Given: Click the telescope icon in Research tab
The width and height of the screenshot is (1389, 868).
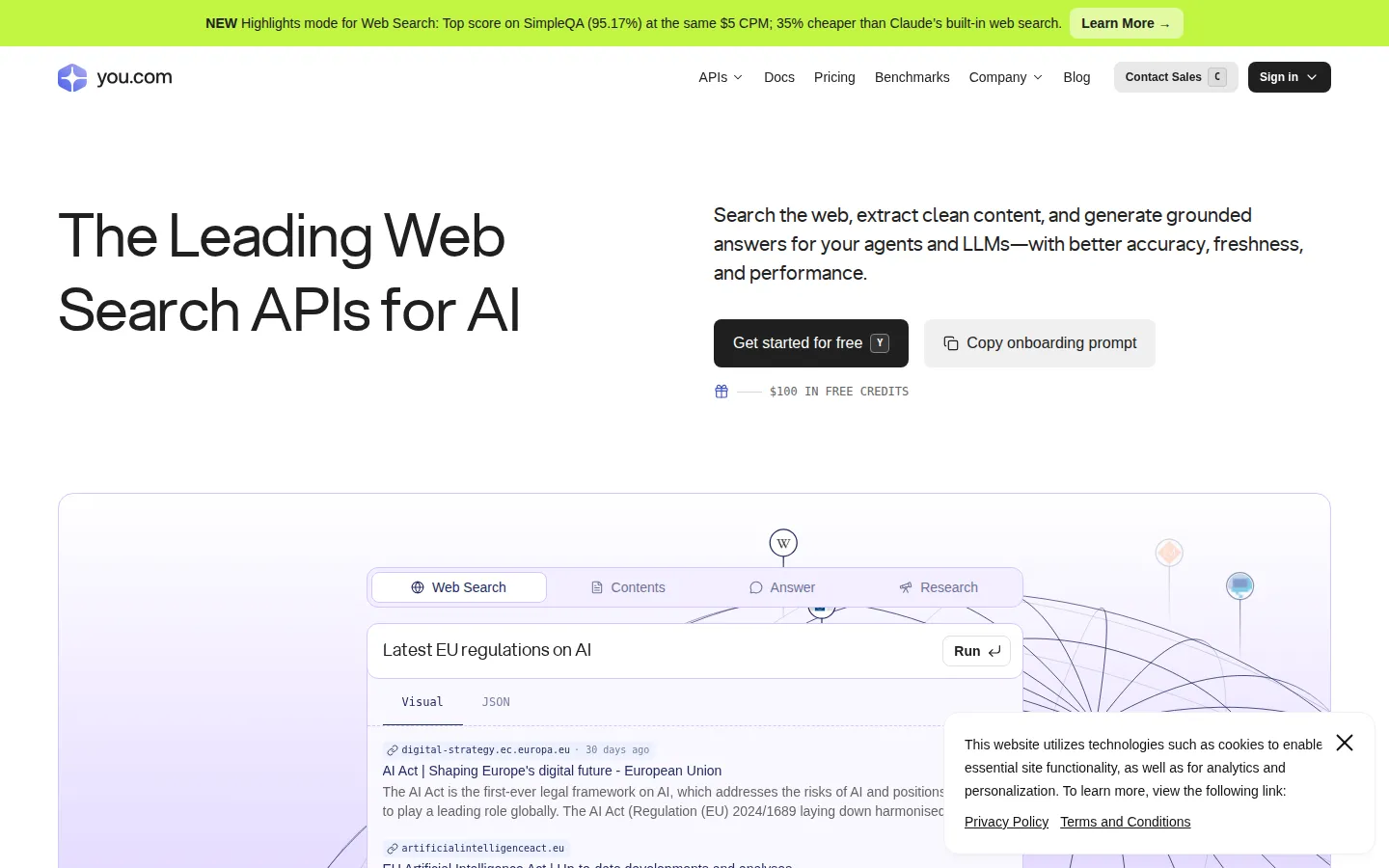Looking at the screenshot, I should click(x=906, y=587).
